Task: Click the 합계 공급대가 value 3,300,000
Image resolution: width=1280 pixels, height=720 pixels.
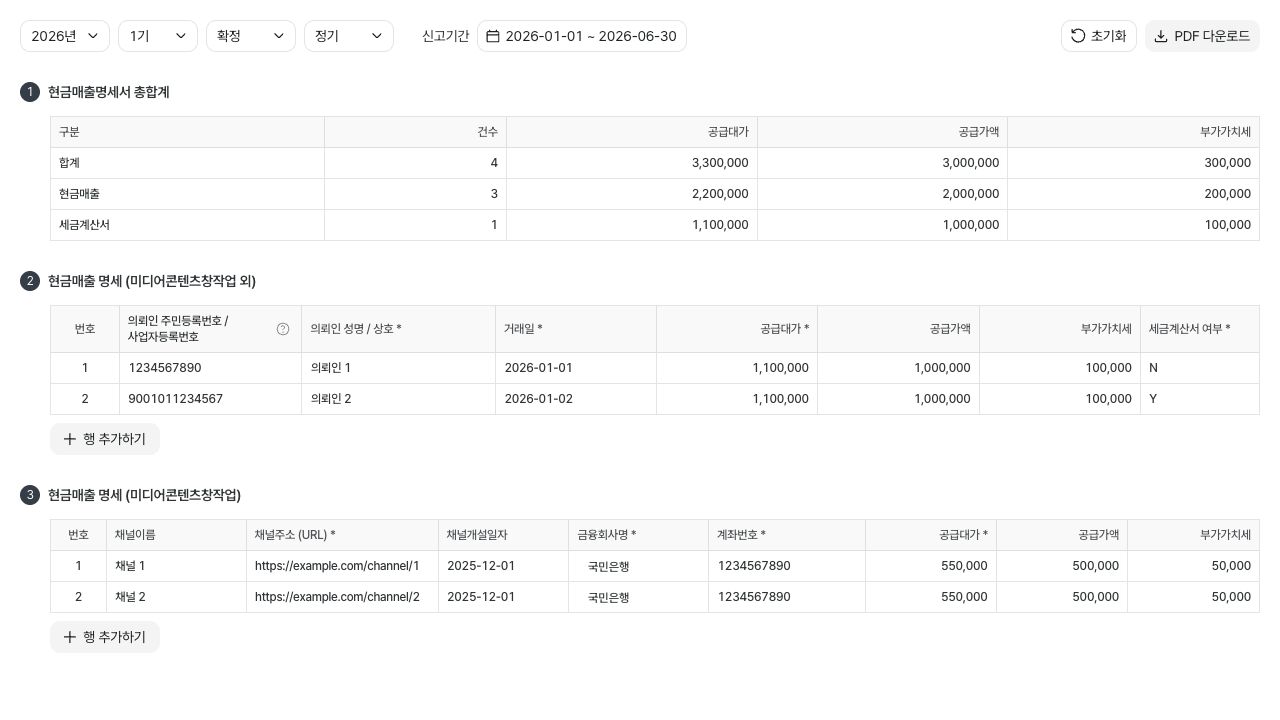Action: click(720, 163)
